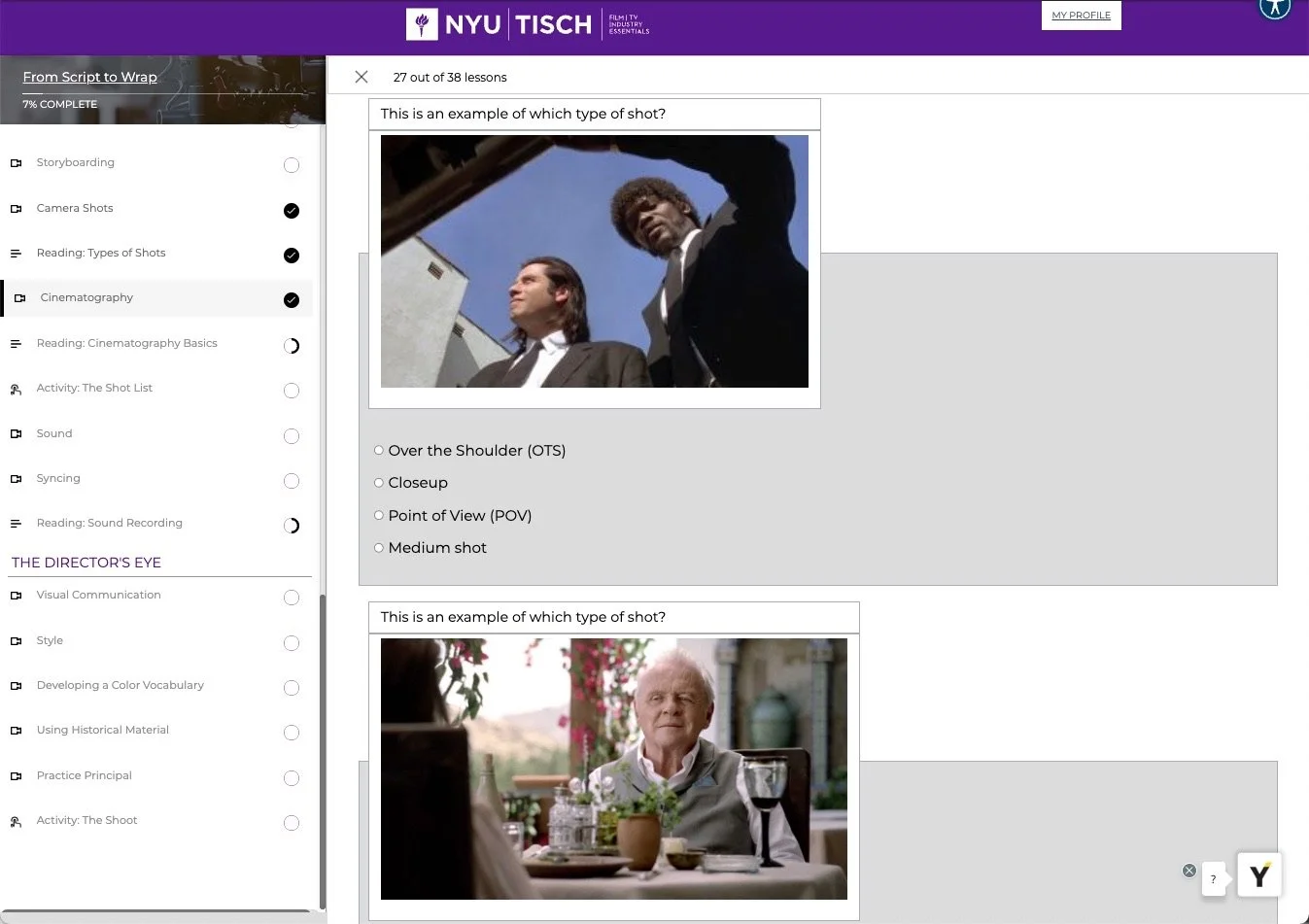The image size is (1309, 924).
Task: Dismiss the help widget with small X
Action: tap(1189, 871)
